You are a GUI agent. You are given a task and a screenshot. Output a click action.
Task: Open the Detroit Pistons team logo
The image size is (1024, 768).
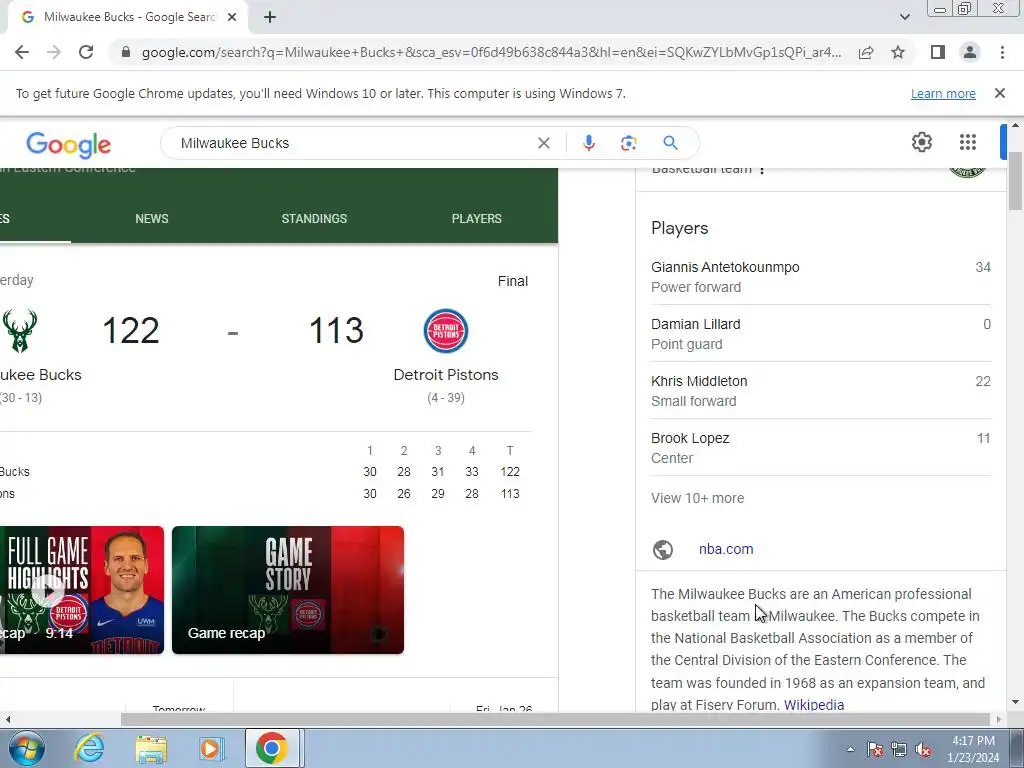[446, 330]
